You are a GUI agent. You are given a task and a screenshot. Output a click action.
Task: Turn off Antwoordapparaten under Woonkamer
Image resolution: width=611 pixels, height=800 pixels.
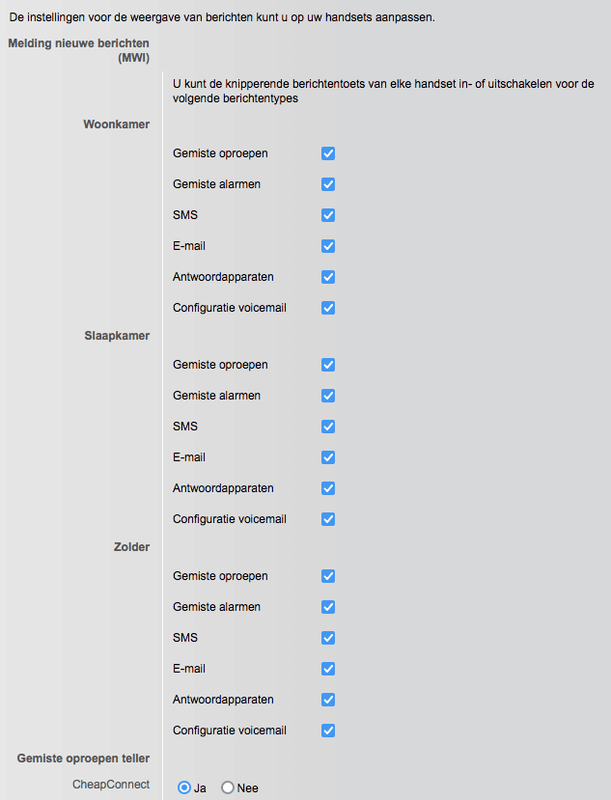328,277
